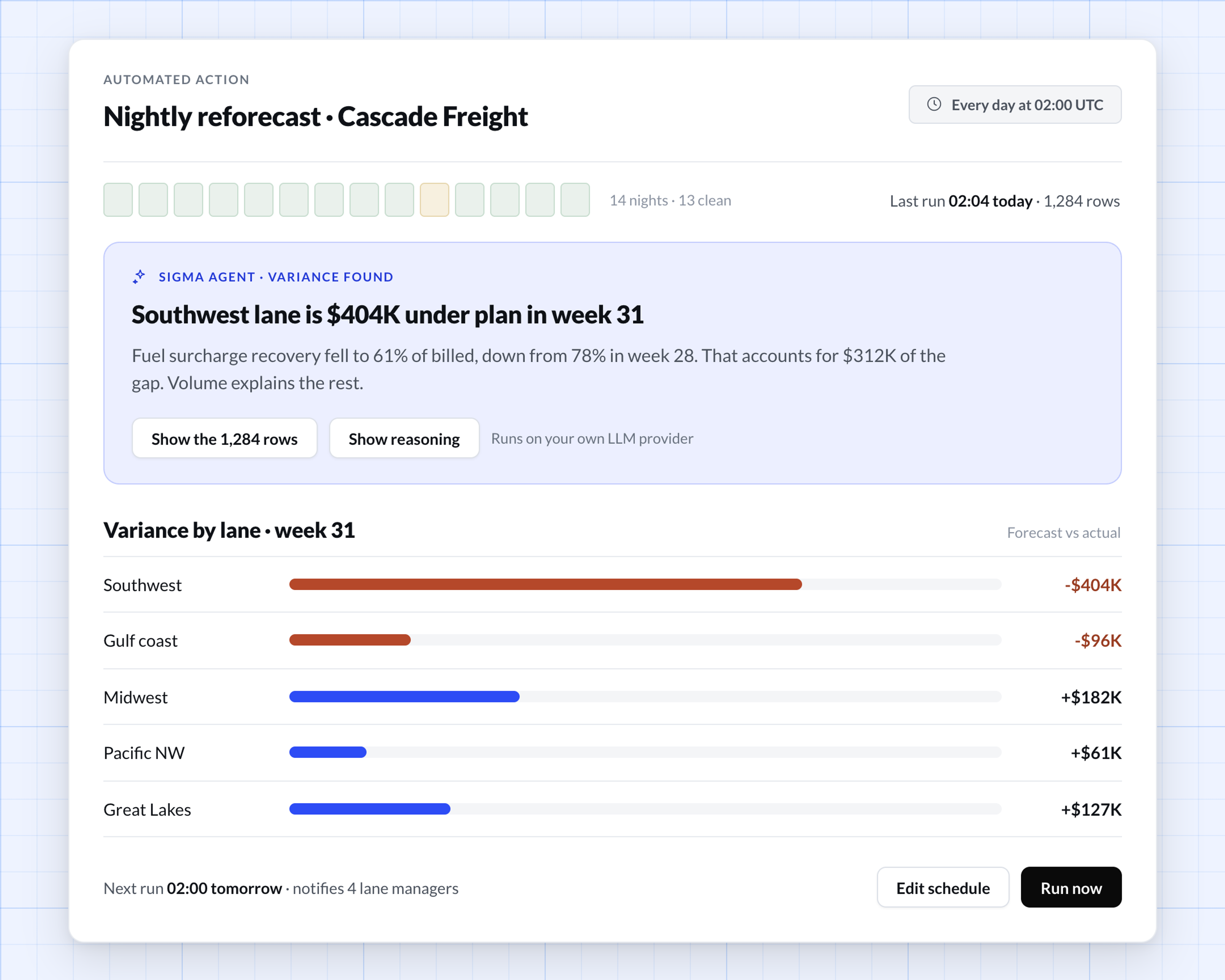Click the "Southwest lane is $404K under plan" headline
Viewport: 1225px width, 980px height.
pyautogui.click(x=388, y=315)
